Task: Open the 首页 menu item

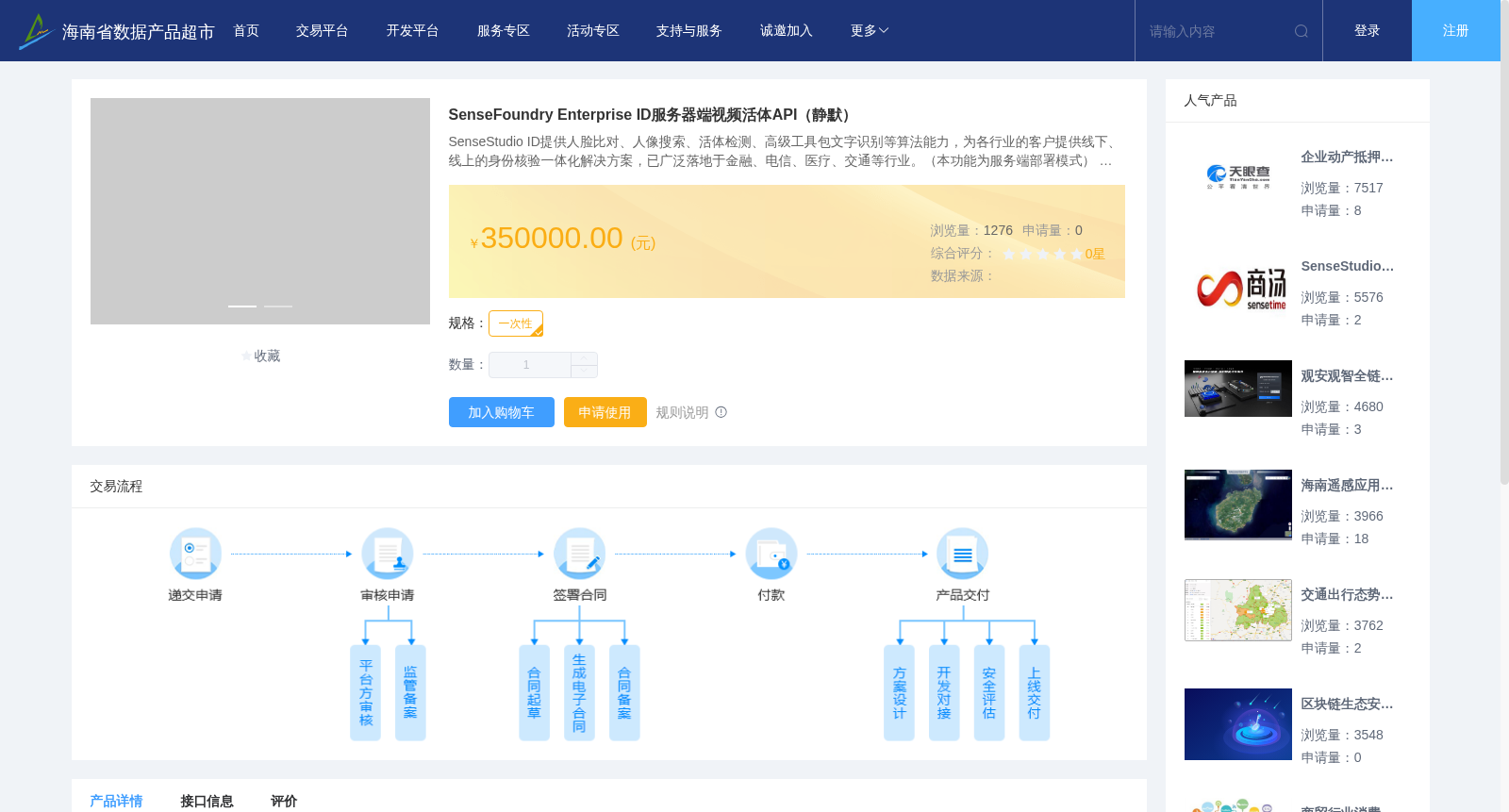Action: click(x=246, y=31)
